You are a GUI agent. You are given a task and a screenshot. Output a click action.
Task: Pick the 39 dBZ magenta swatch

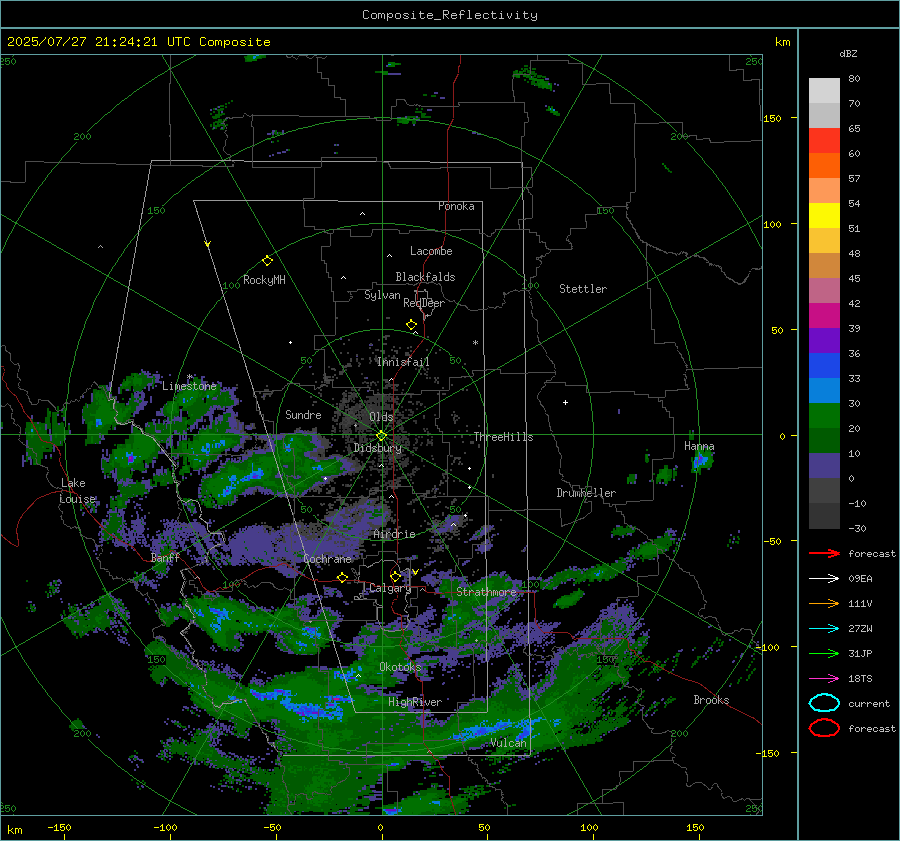[x=824, y=315]
